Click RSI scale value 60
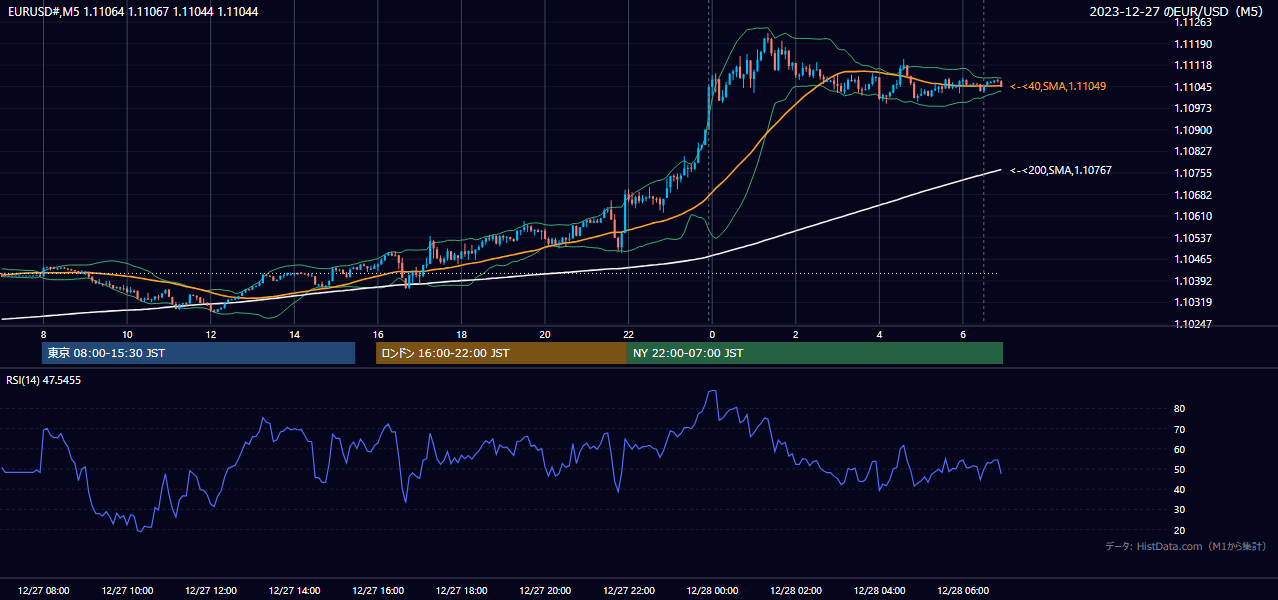 point(1180,449)
